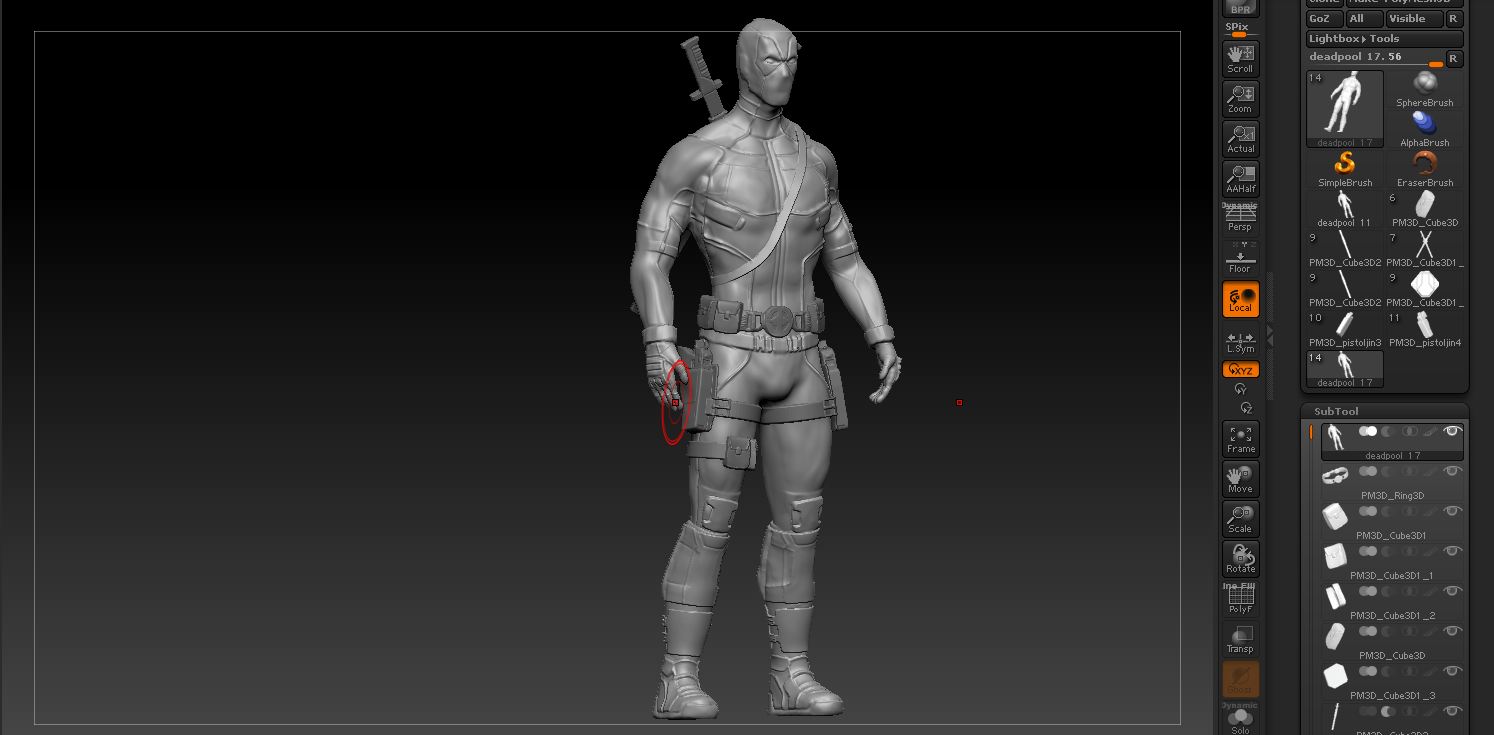
Task: Toggle XYZ rotation mode
Action: click(x=1240, y=370)
